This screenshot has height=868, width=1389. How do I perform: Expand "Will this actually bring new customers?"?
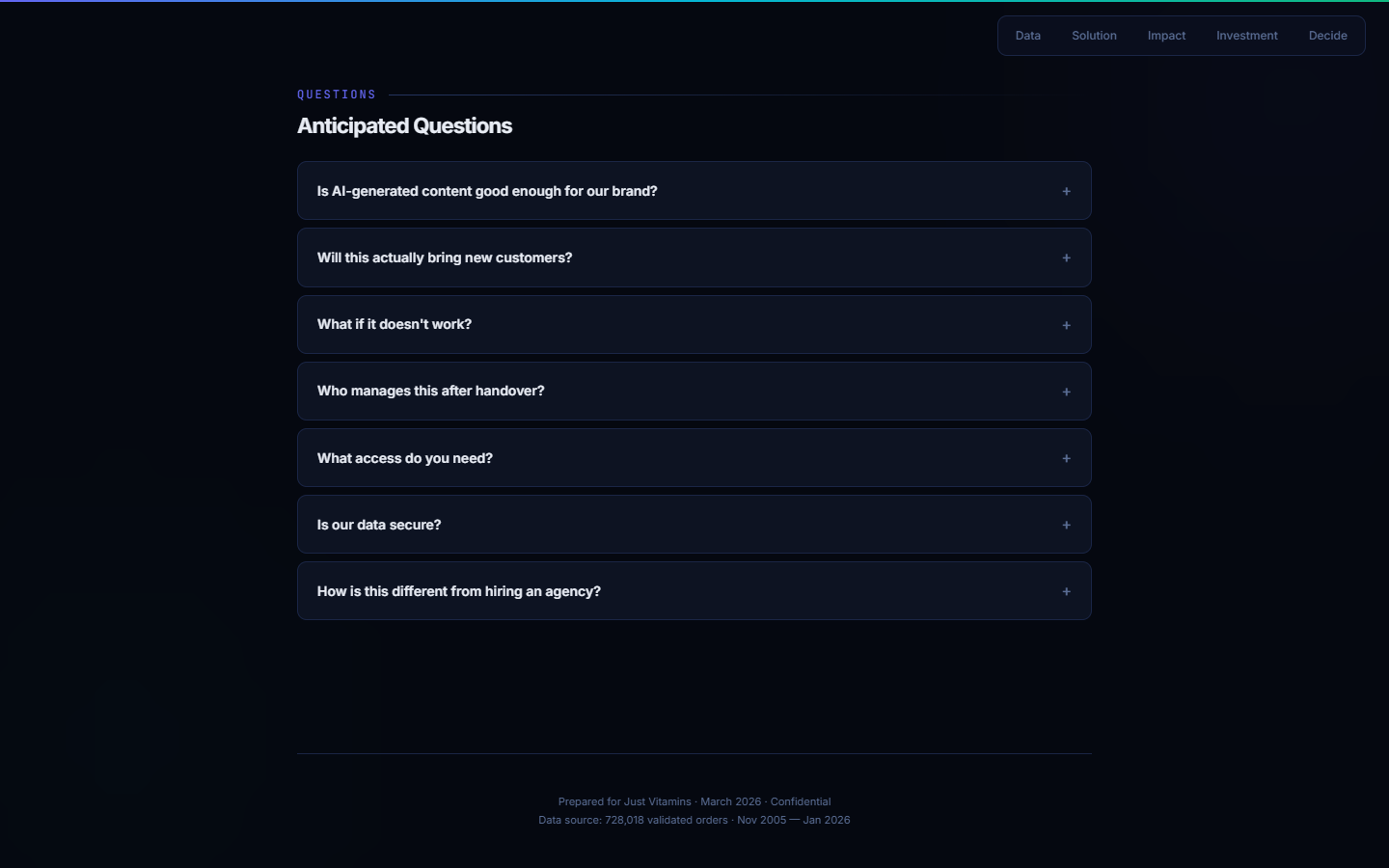tap(445, 258)
